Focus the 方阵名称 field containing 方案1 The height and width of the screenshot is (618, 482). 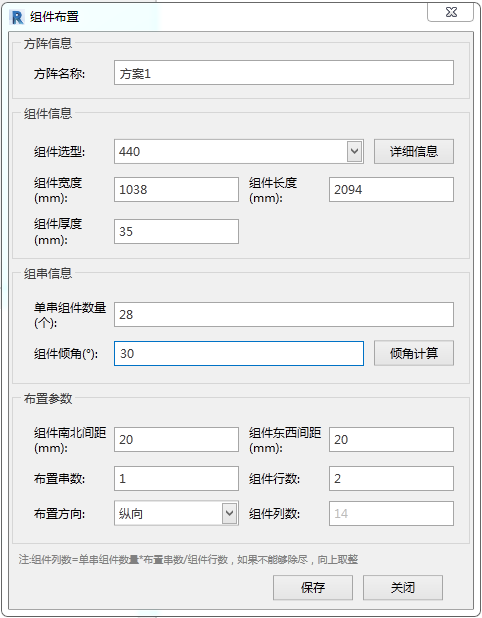[284, 73]
